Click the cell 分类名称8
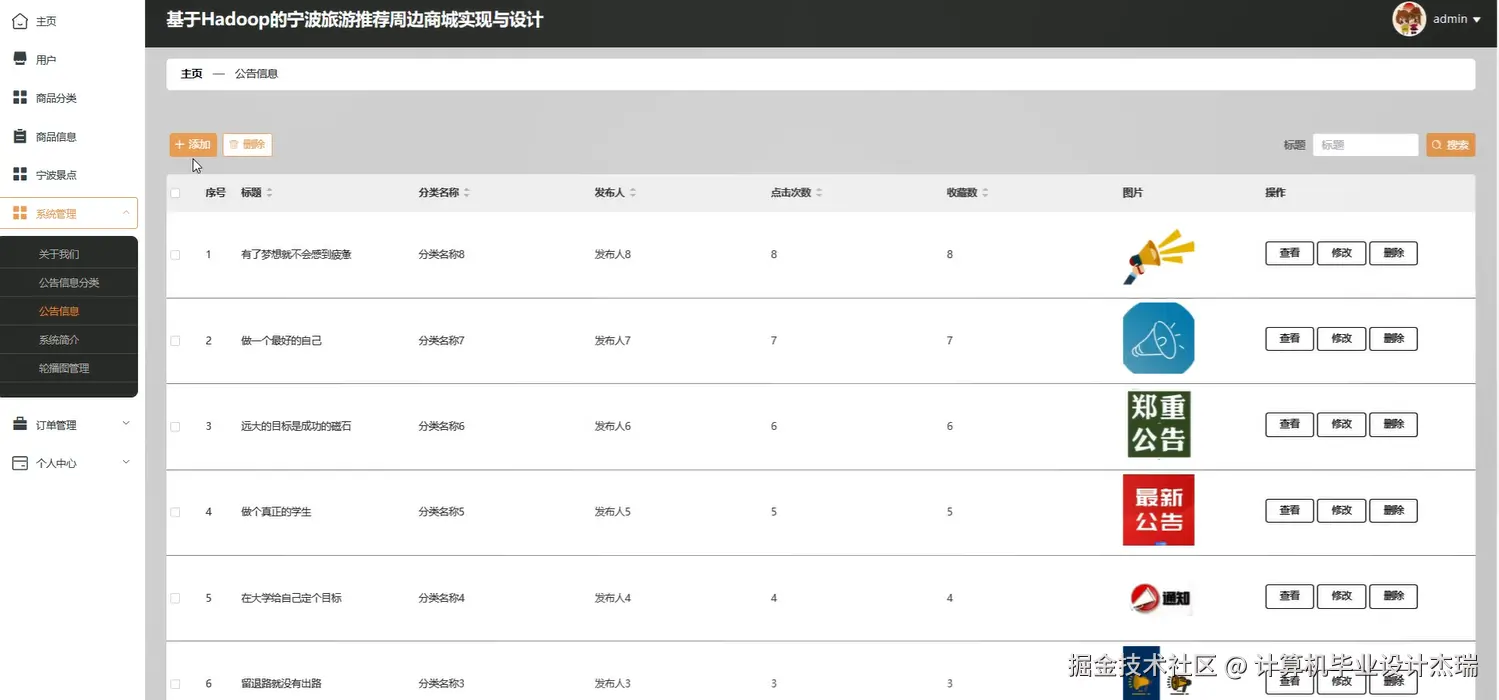Image resolution: width=1499 pixels, height=700 pixels. click(441, 255)
